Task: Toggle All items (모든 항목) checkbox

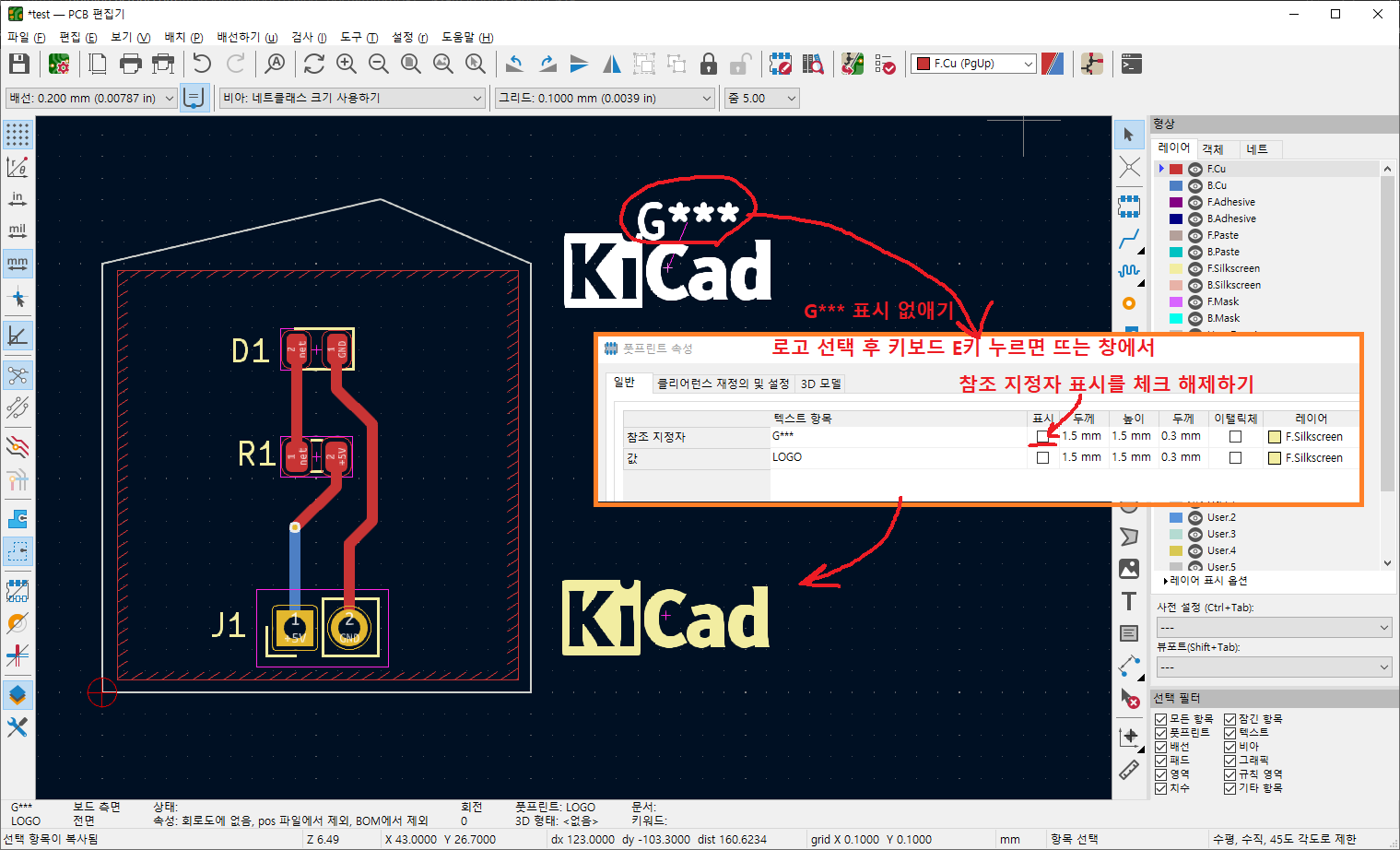Action: [1161, 719]
